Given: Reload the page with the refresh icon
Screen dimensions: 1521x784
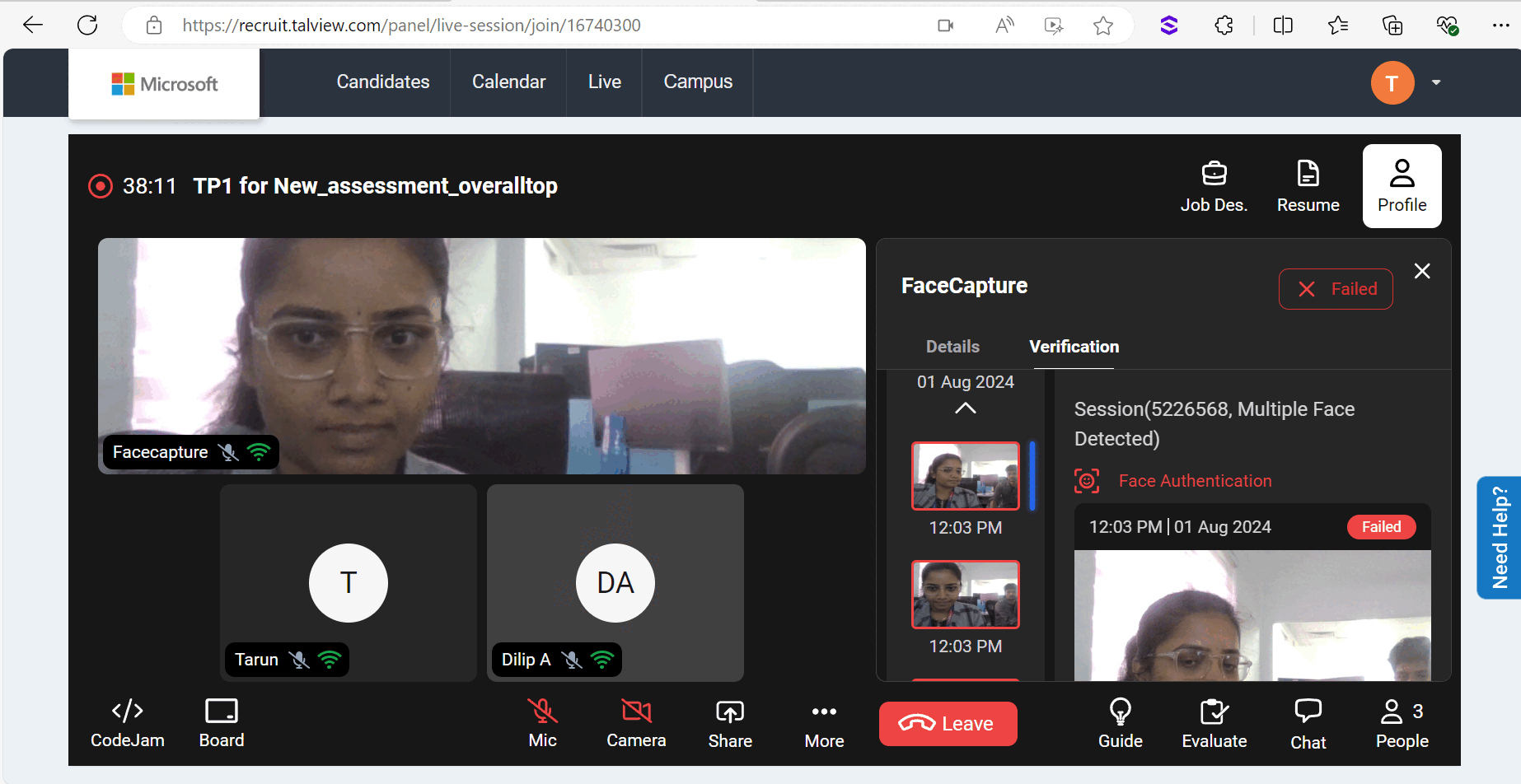Looking at the screenshot, I should point(87,25).
